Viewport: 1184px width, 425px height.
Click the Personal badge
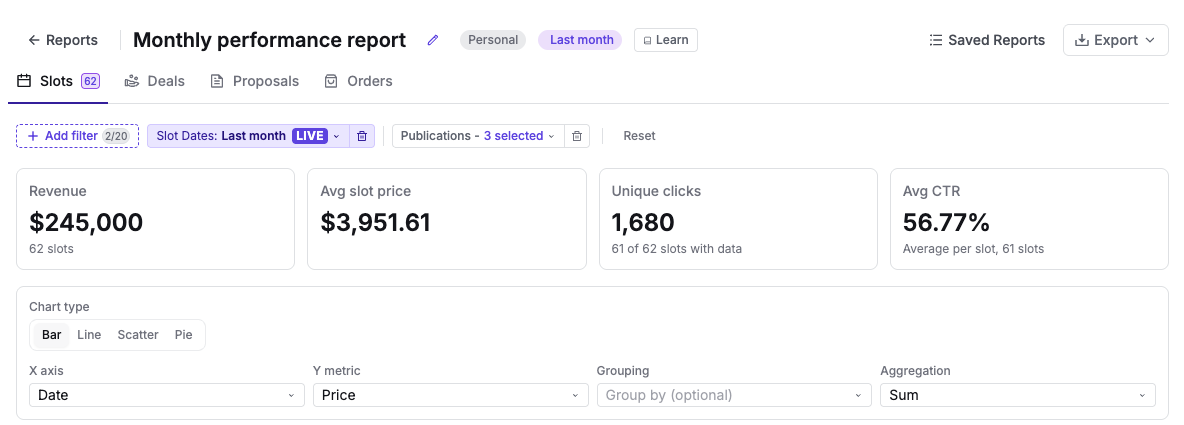tap(493, 40)
